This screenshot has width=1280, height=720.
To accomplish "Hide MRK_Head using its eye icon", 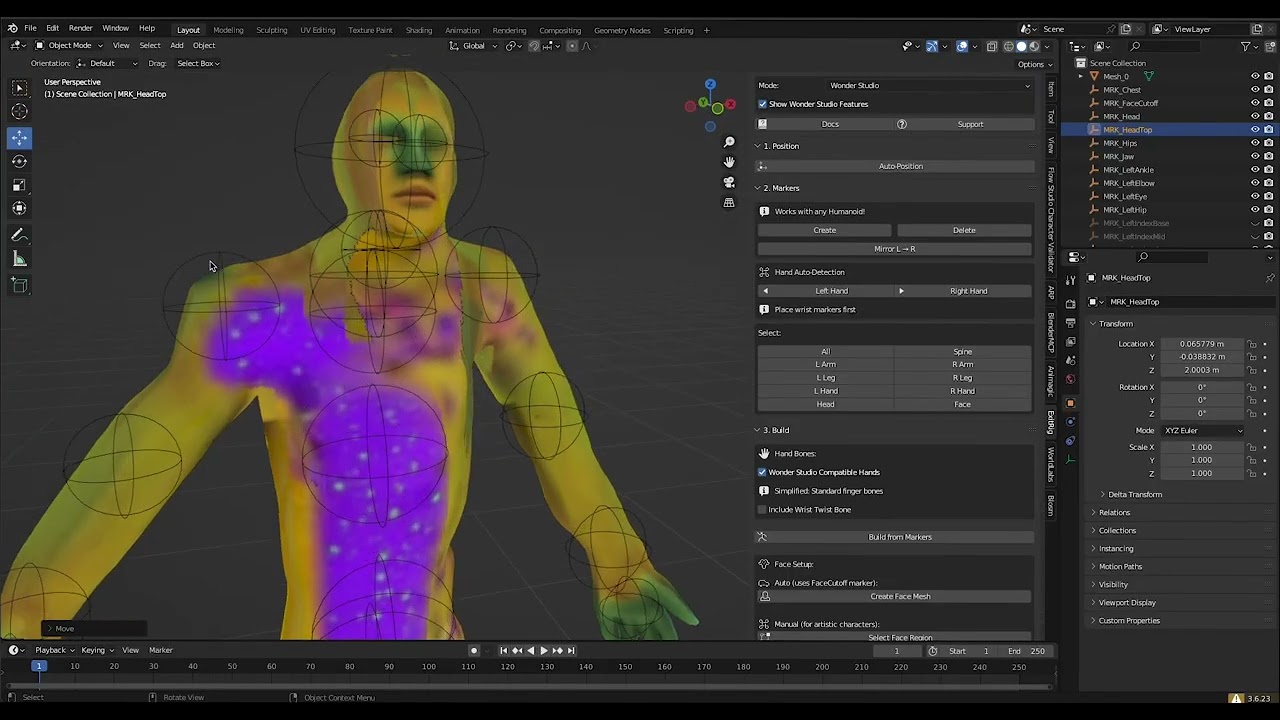I will [x=1255, y=116].
